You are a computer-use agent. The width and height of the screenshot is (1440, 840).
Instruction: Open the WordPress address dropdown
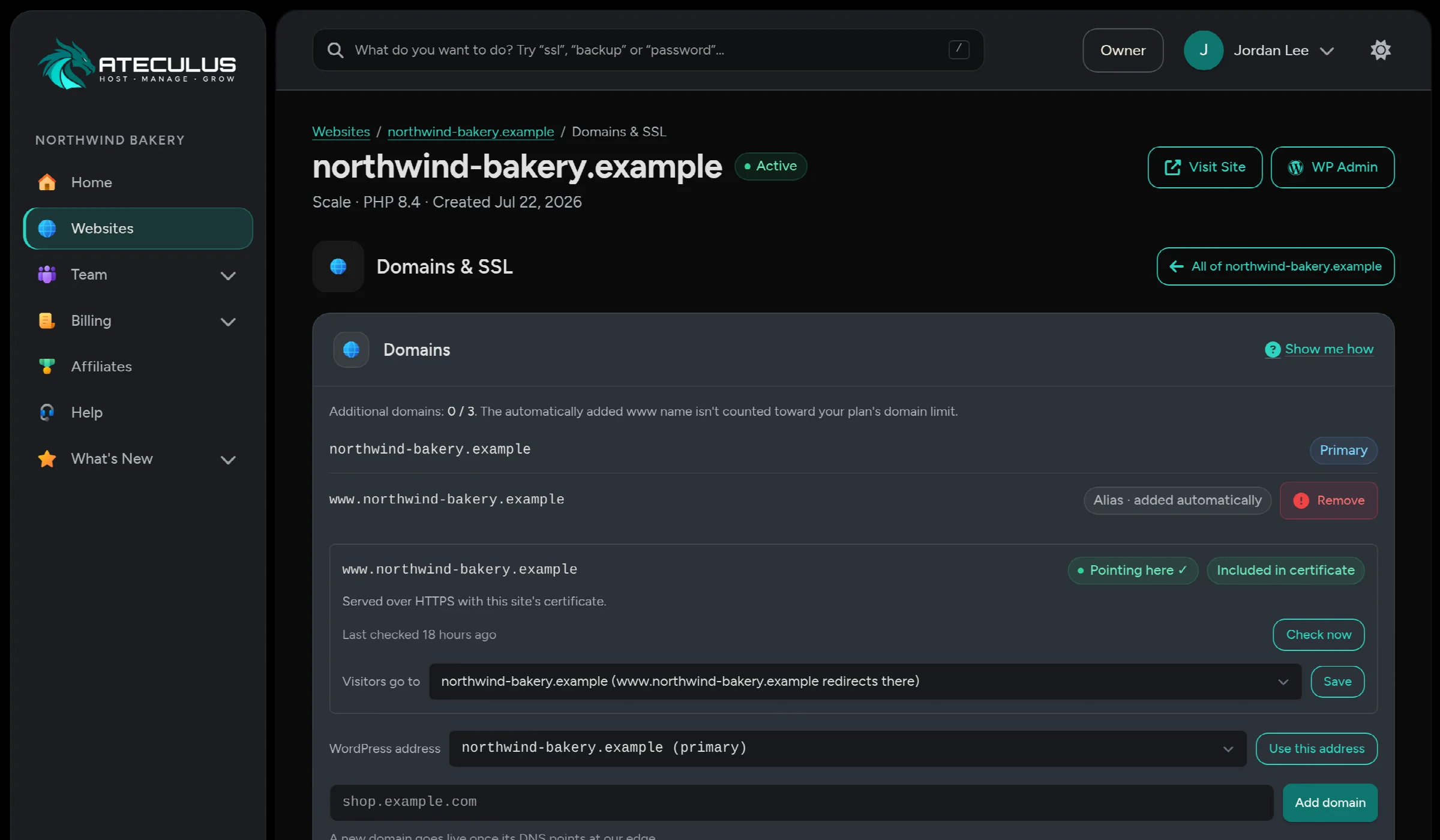847,748
